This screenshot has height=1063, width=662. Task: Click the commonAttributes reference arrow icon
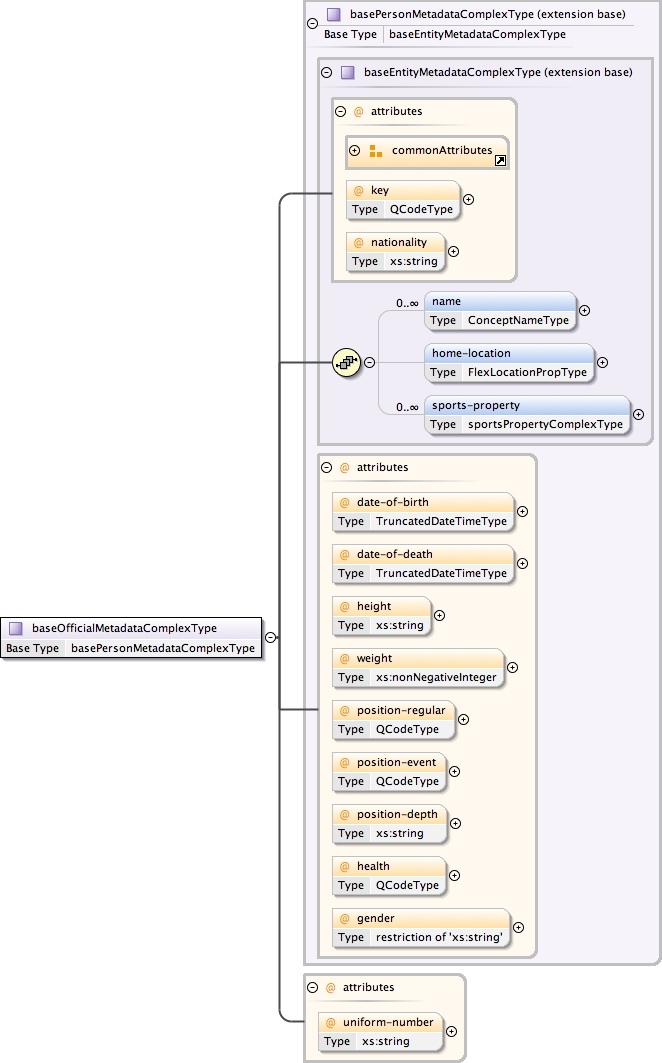pyautogui.click(x=500, y=160)
